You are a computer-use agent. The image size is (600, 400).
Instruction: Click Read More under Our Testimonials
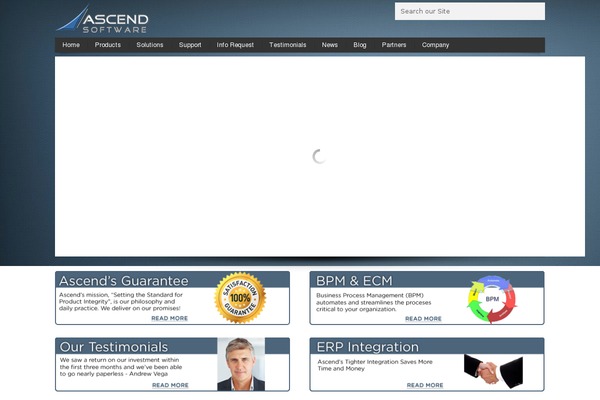[x=170, y=385]
